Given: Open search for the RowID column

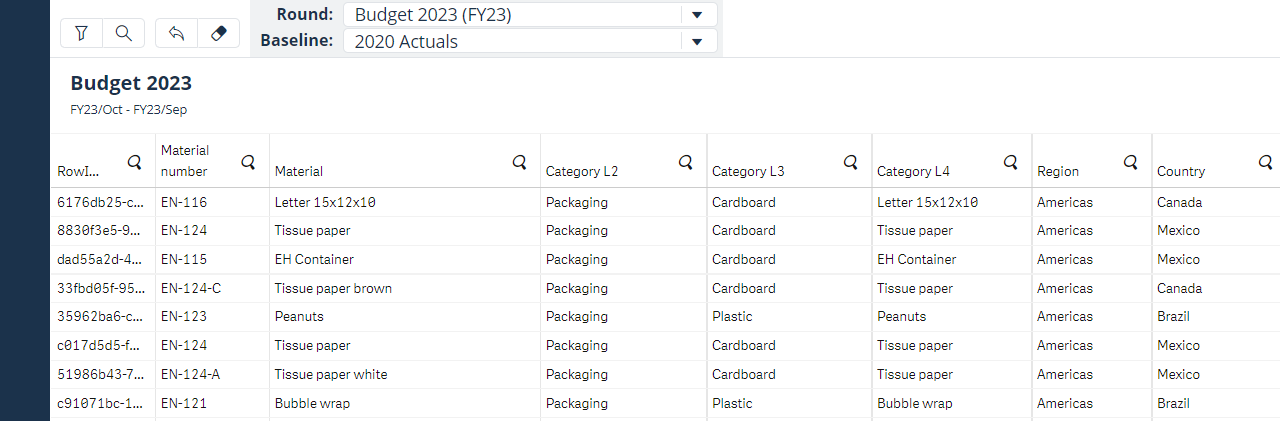Looking at the screenshot, I should (x=134, y=161).
